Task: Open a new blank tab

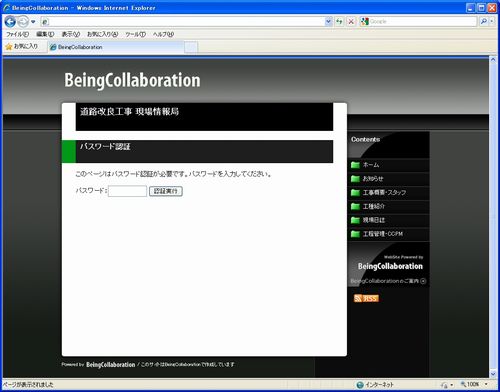Action: [x=191, y=47]
